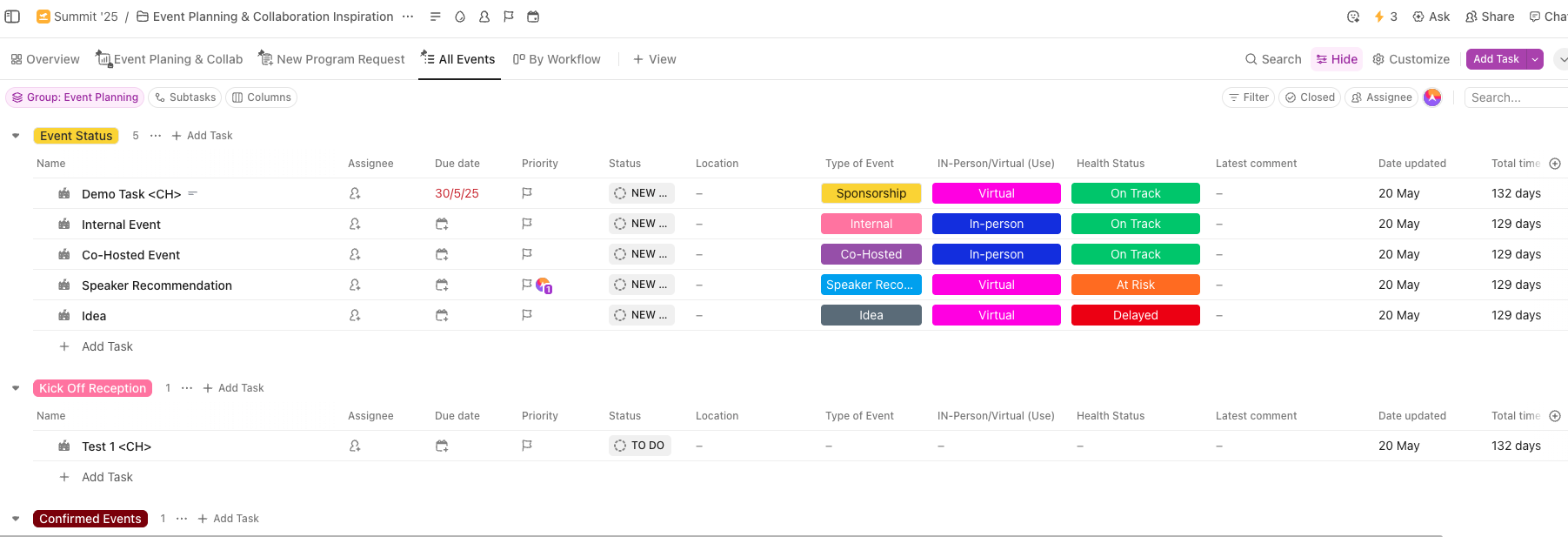Open the Add Task dropdown arrow

(1536, 59)
